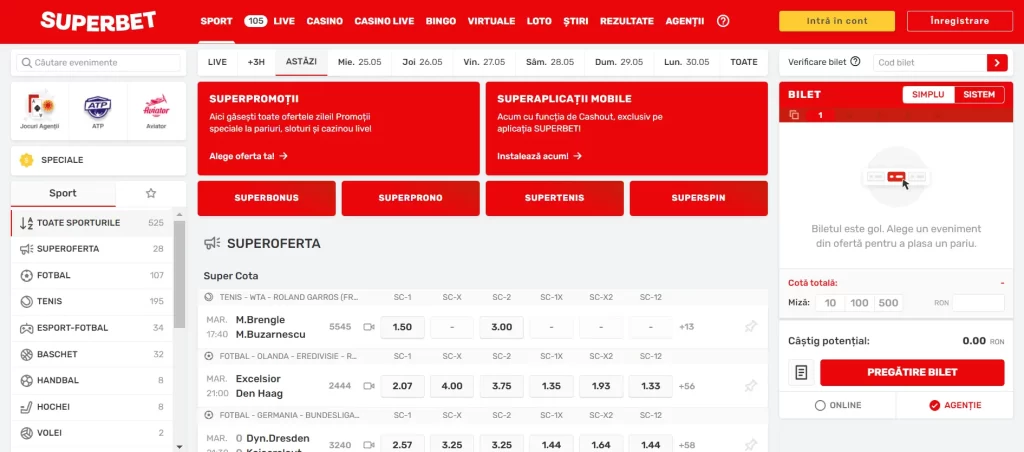
Task: Follow the Instalează acum link
Action: pos(539,156)
